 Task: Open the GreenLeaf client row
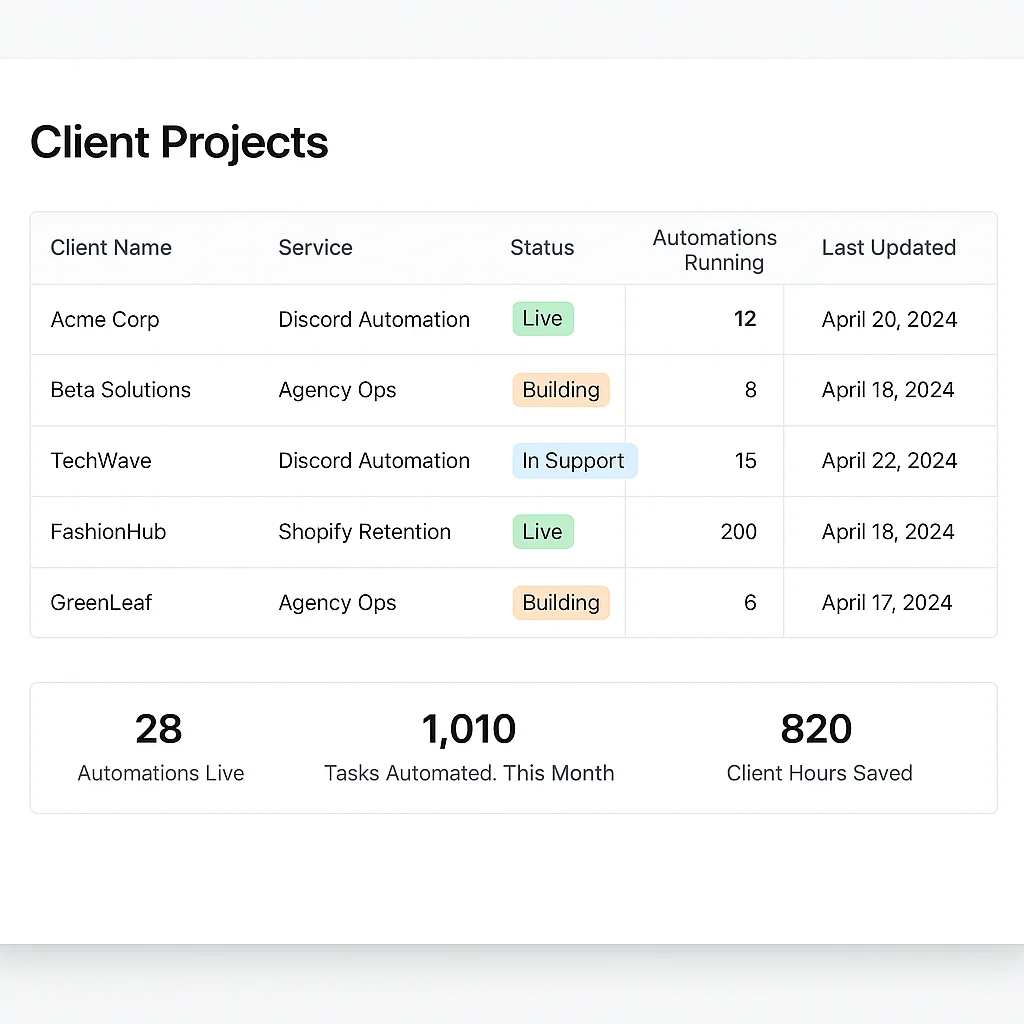tap(514, 602)
